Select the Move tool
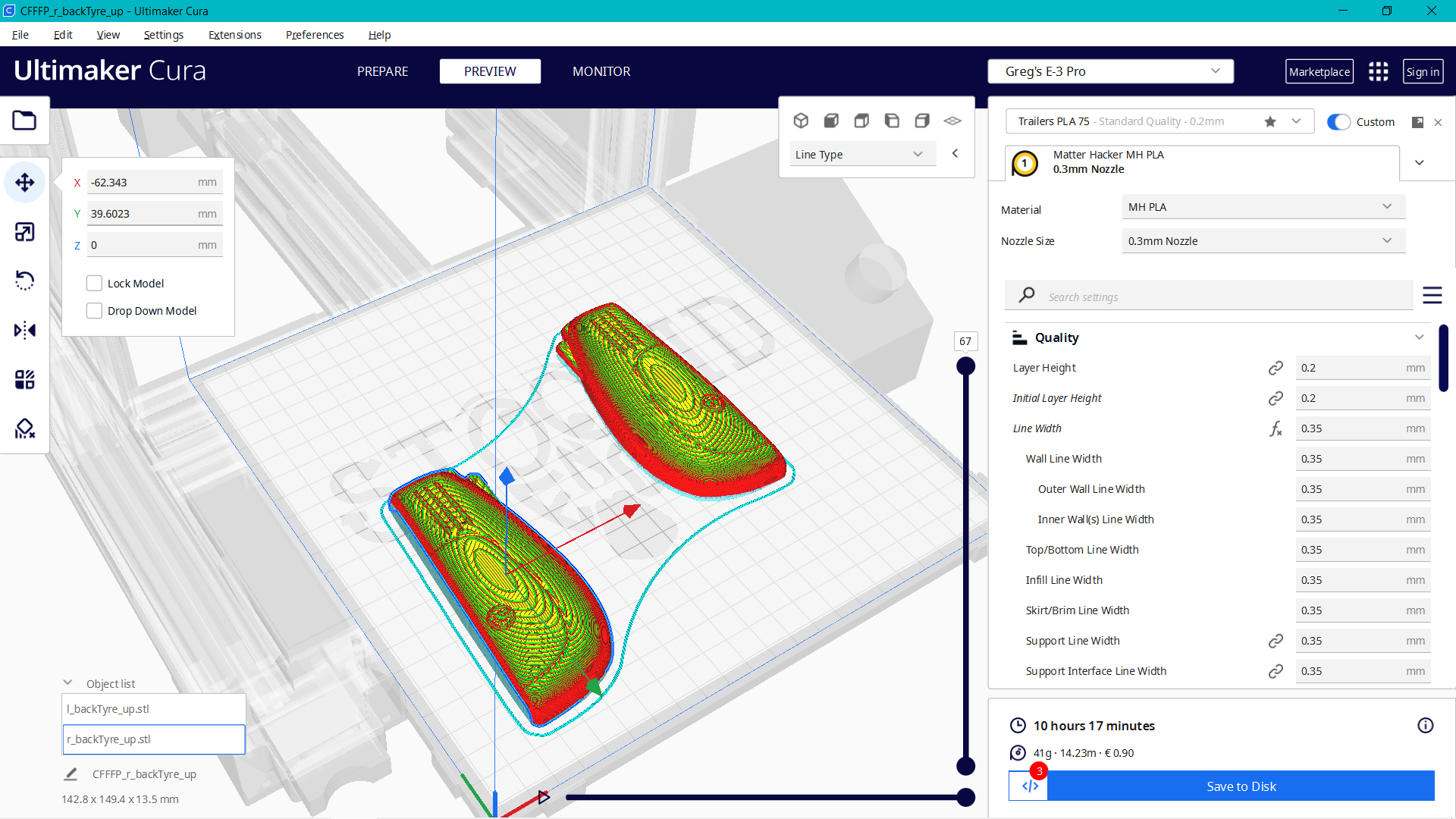Image resolution: width=1456 pixels, height=819 pixels. click(x=25, y=182)
